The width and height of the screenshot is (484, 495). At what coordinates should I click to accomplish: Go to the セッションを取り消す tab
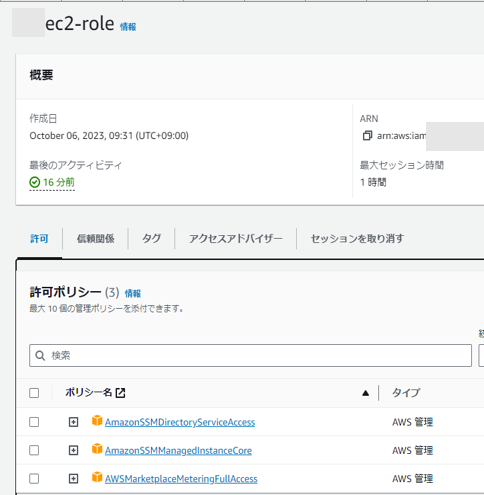357,239
